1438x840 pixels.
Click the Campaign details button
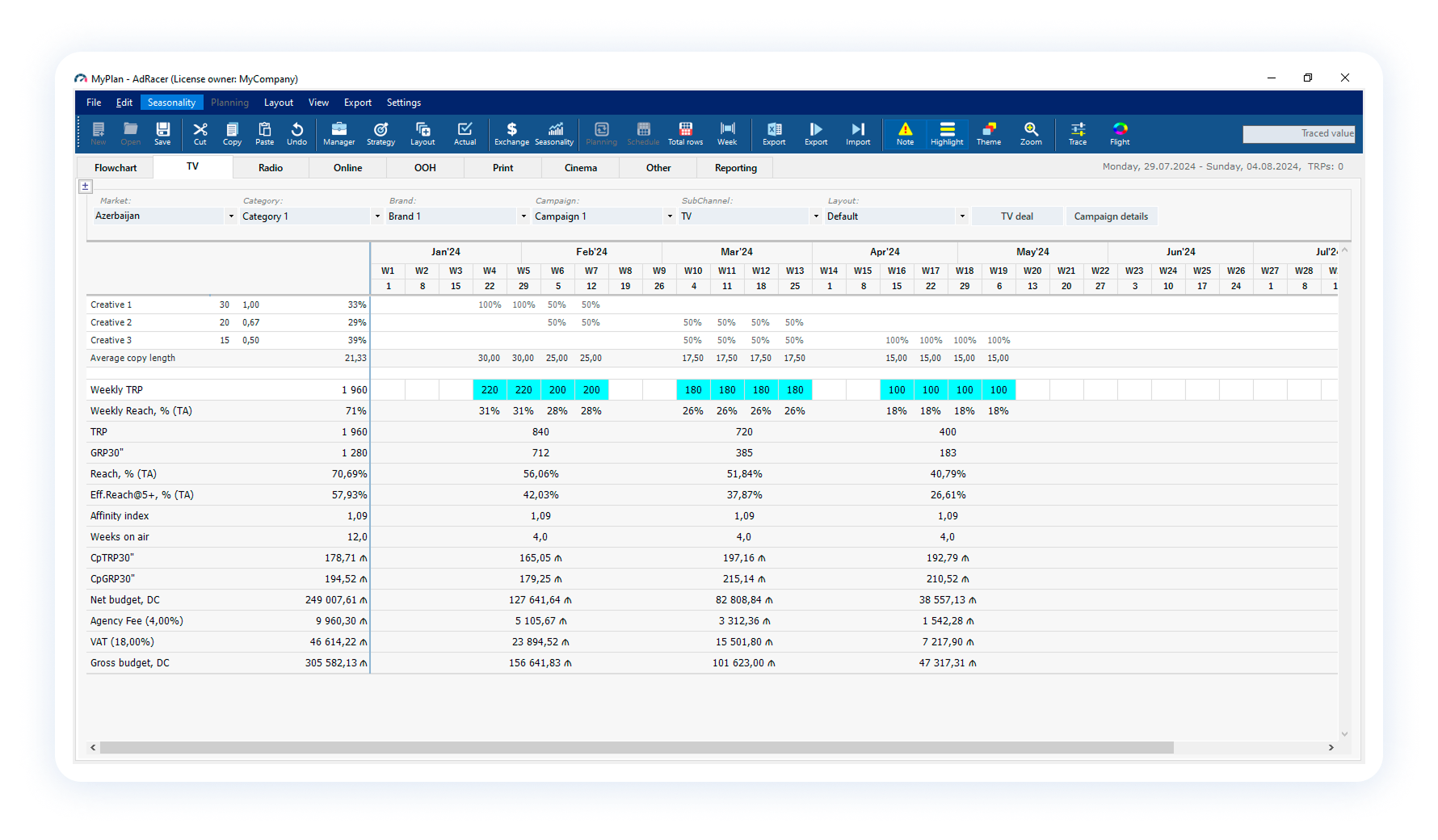[x=1111, y=216]
